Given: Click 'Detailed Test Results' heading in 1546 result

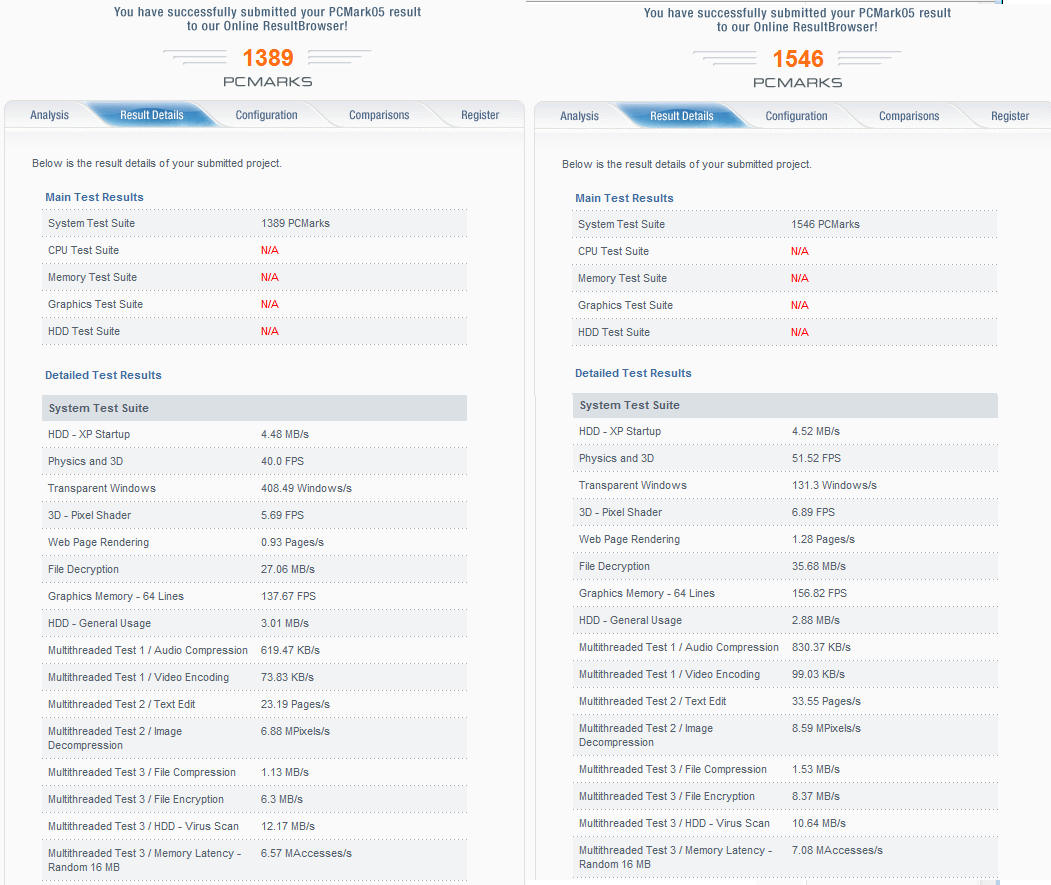Looking at the screenshot, I should tap(633, 373).
